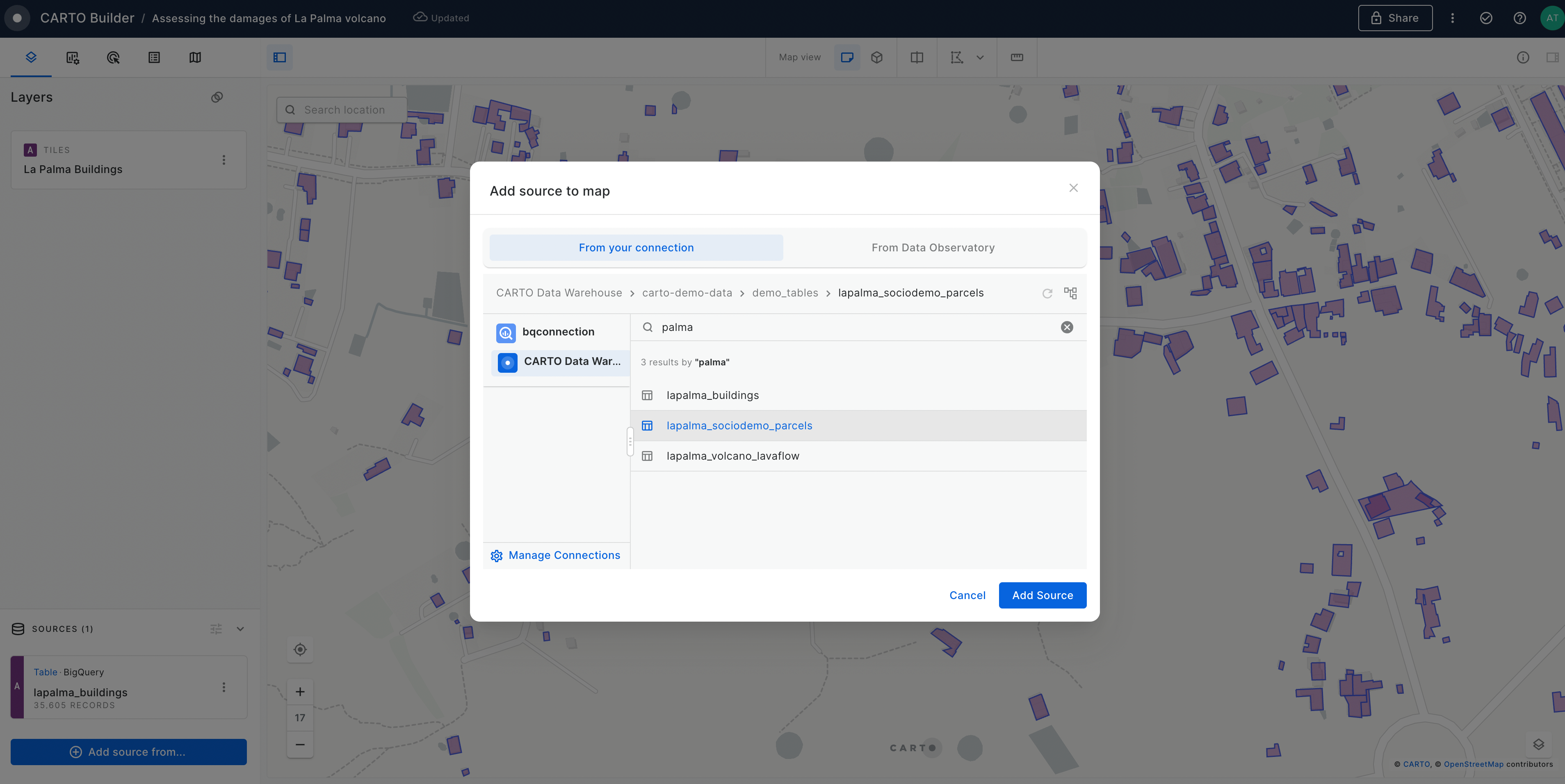
Task: Open the map info icon
Action: click(x=1523, y=57)
